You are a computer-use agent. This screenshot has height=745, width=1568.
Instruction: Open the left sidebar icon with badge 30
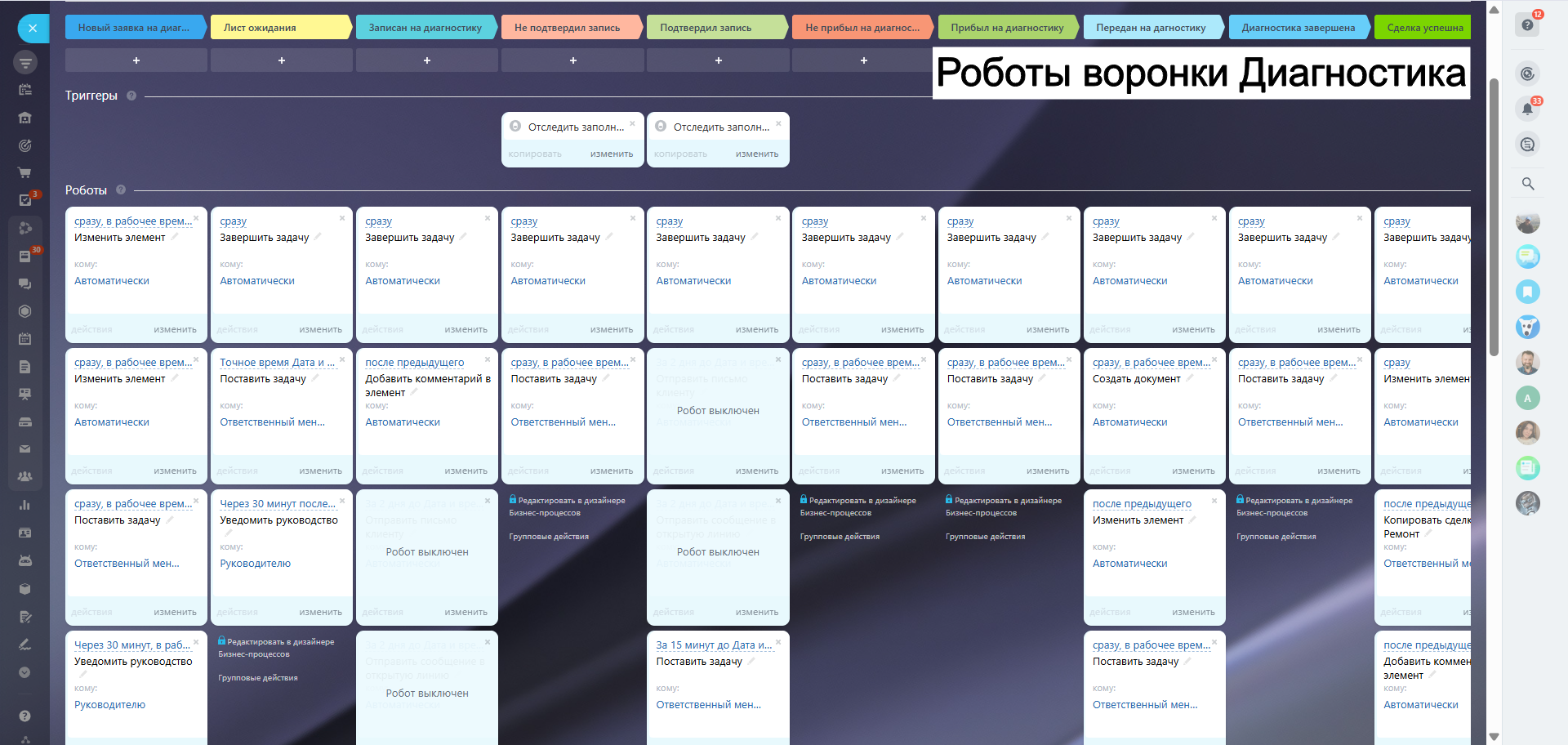(25, 256)
